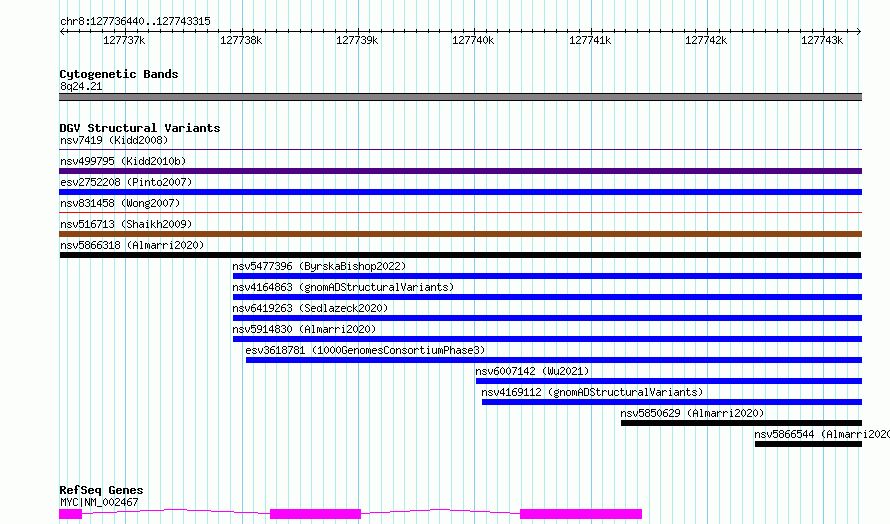
Task: Open the esv2752208 (Pinto2007) label
Action: (x=126, y=182)
